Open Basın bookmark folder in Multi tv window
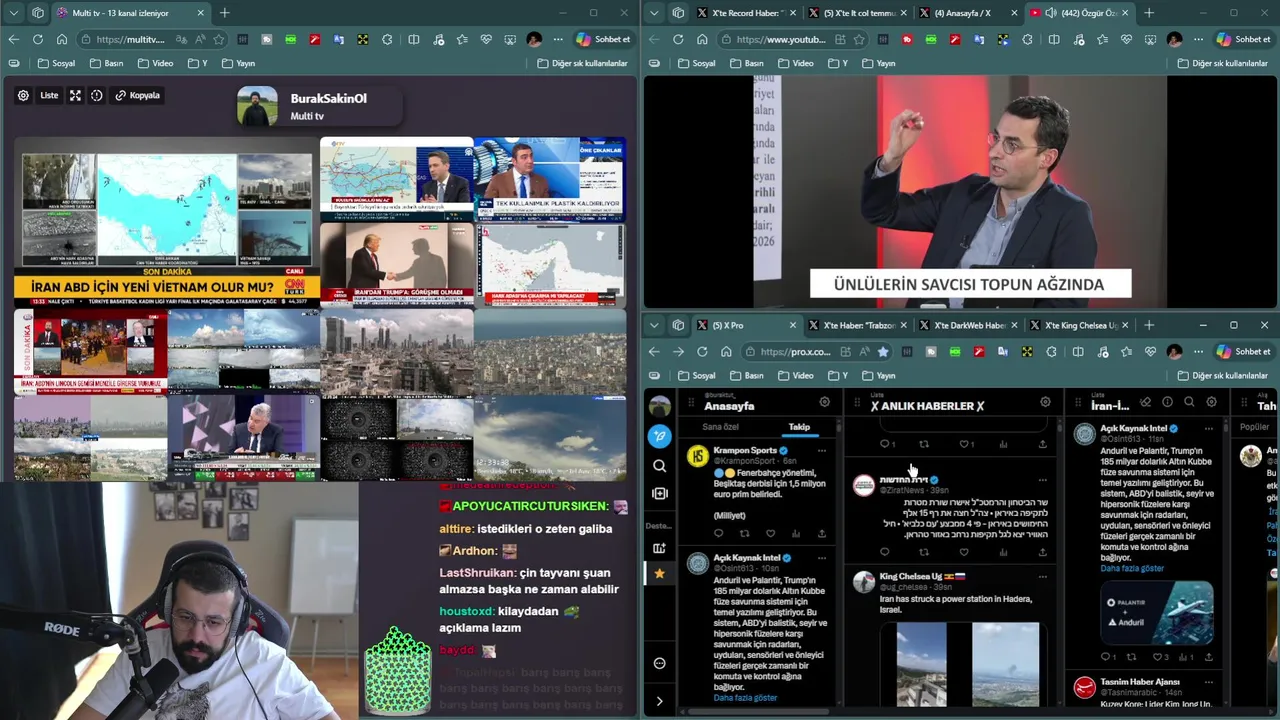The width and height of the screenshot is (1280, 720). (x=107, y=63)
